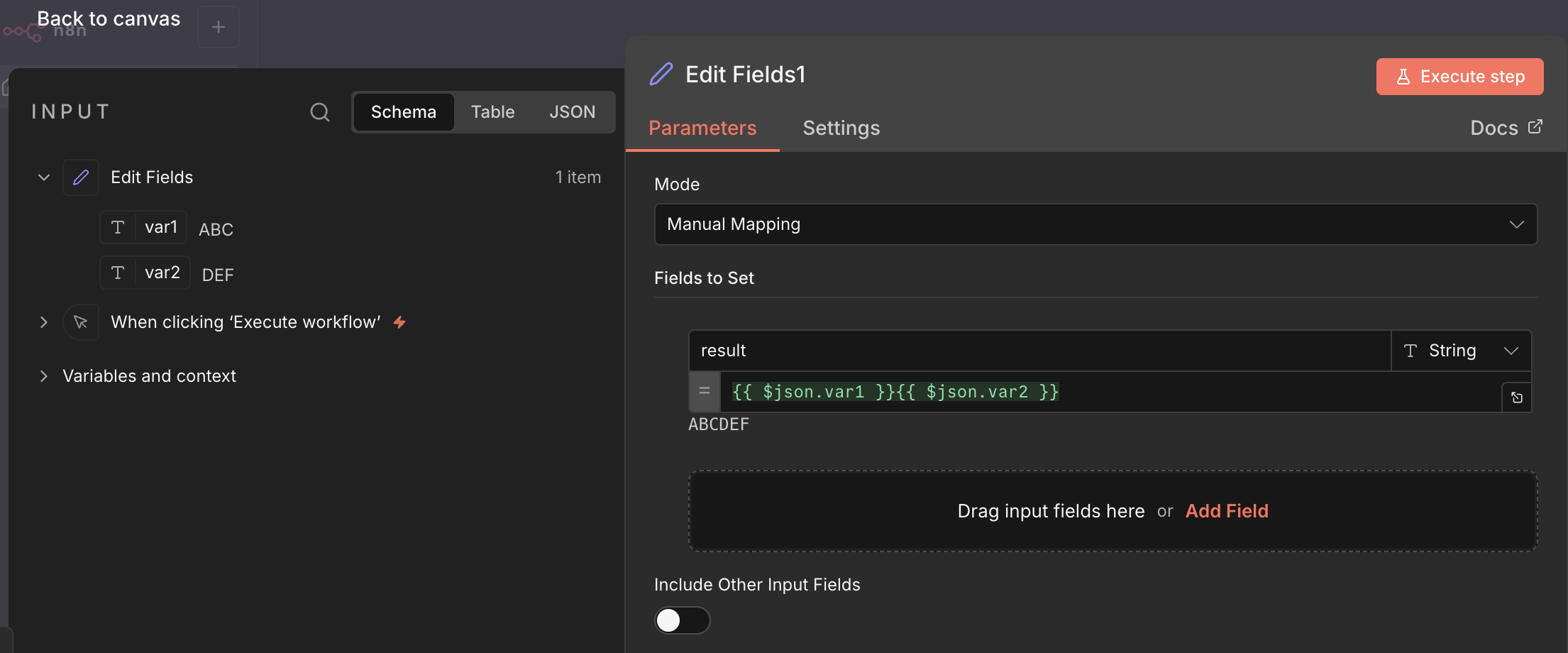Screen dimensions: 1568x653
Task: Click the result field name input
Action: point(1039,351)
